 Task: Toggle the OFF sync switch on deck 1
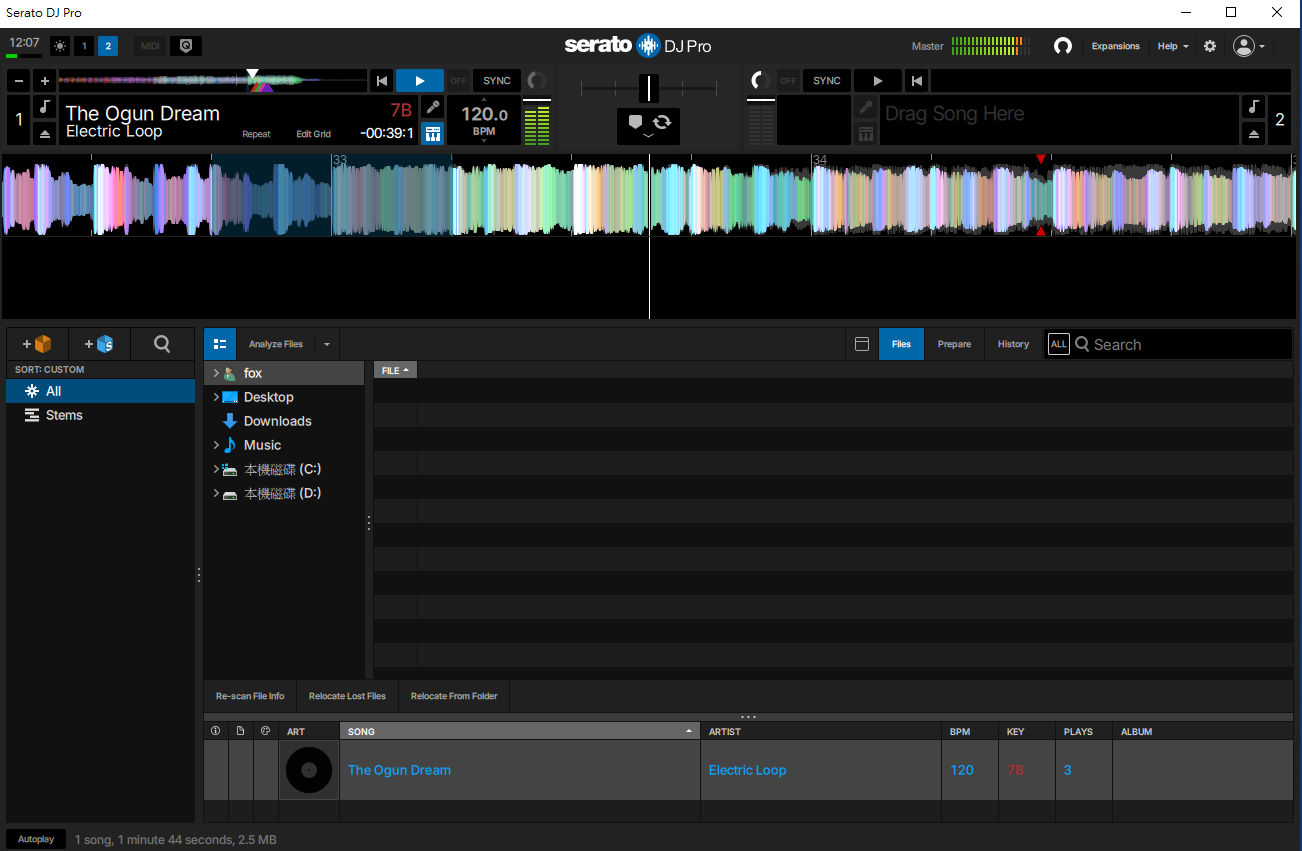point(458,81)
